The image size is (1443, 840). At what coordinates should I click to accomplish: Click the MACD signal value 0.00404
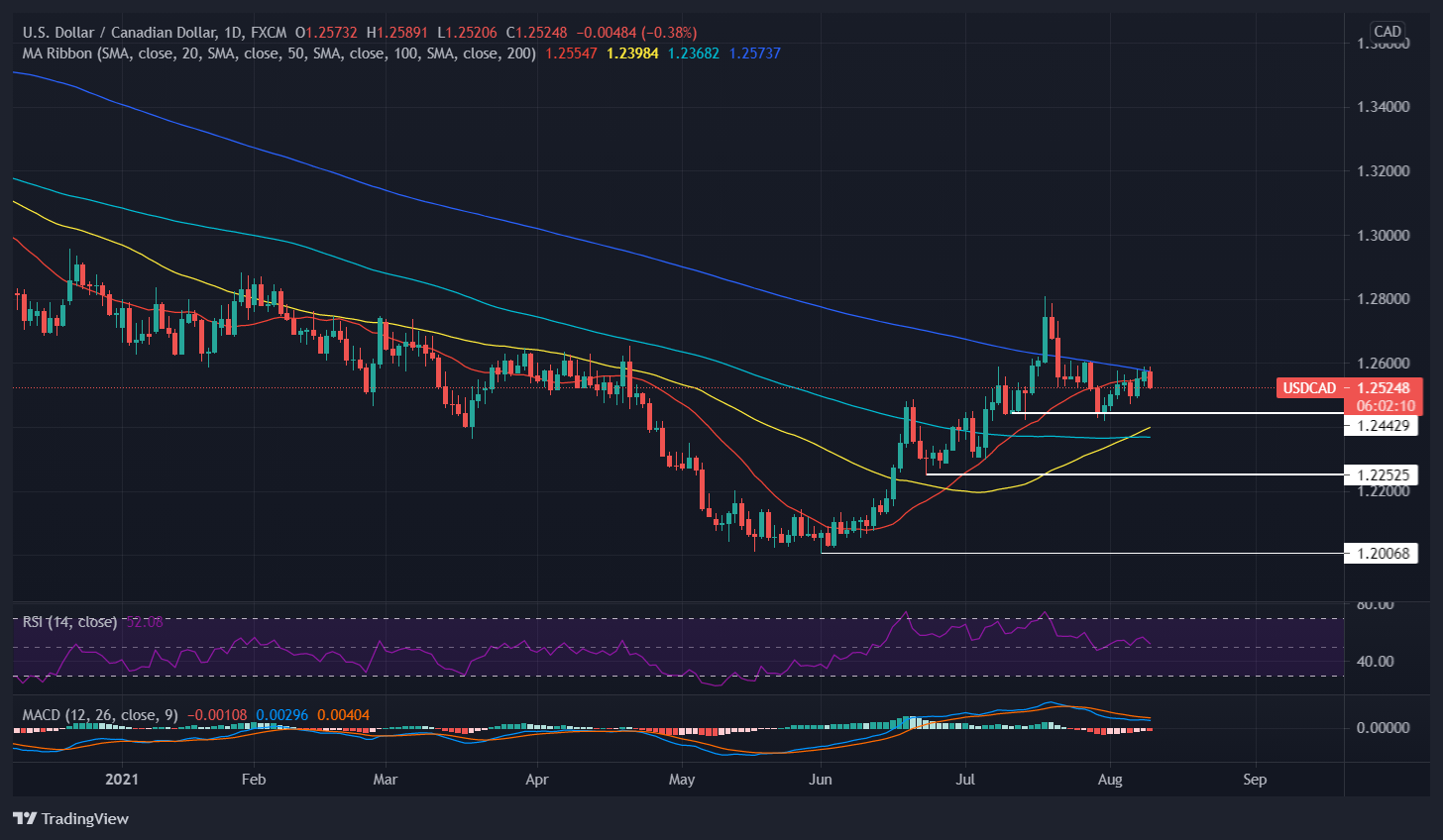coord(344,715)
